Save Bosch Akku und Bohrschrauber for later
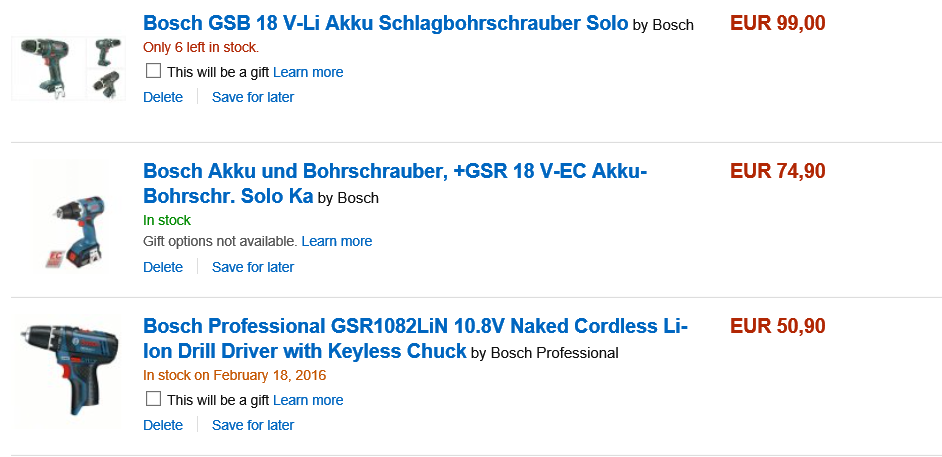942x457 pixels. [253, 267]
